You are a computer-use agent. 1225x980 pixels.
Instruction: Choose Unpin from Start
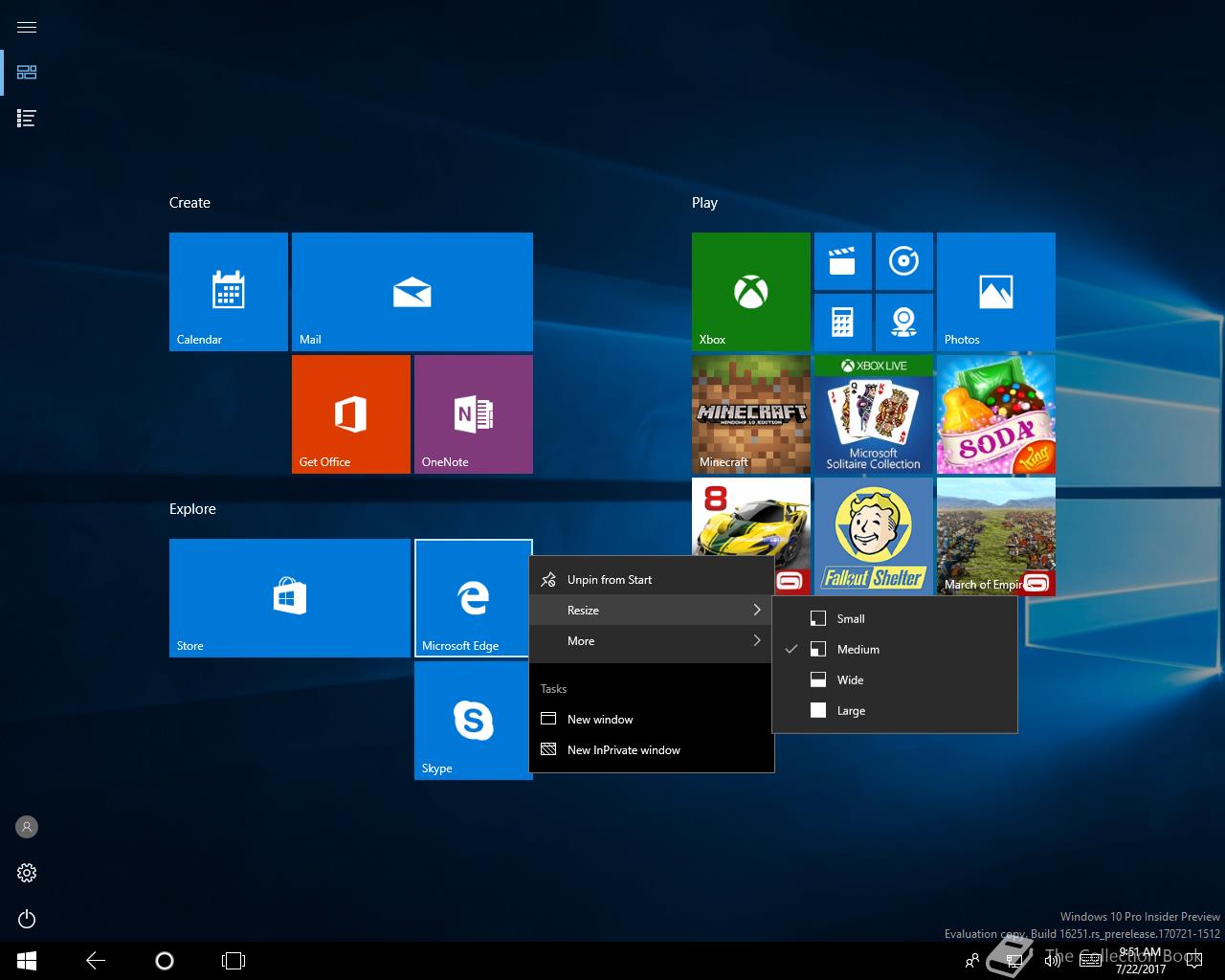[x=652, y=580]
